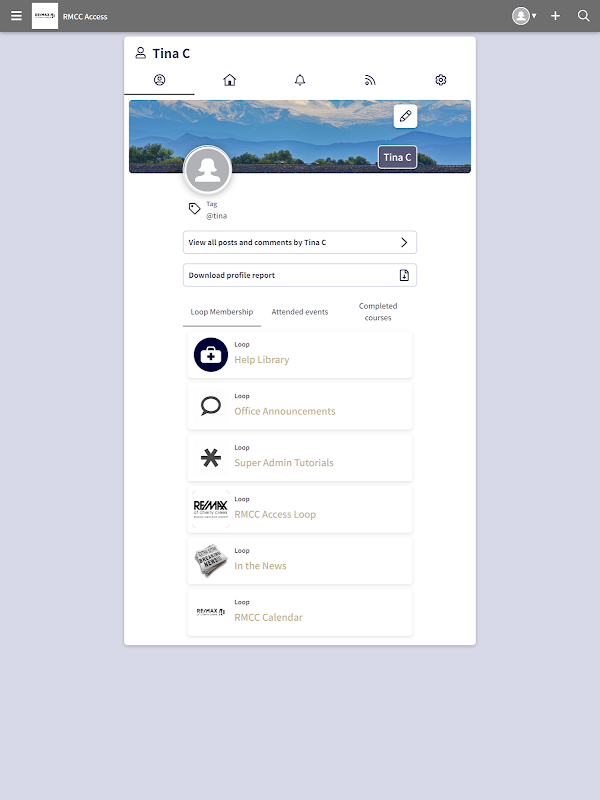Viewport: 600px width, 800px height.
Task: Open the Office Announcements loop
Action: tap(300, 406)
